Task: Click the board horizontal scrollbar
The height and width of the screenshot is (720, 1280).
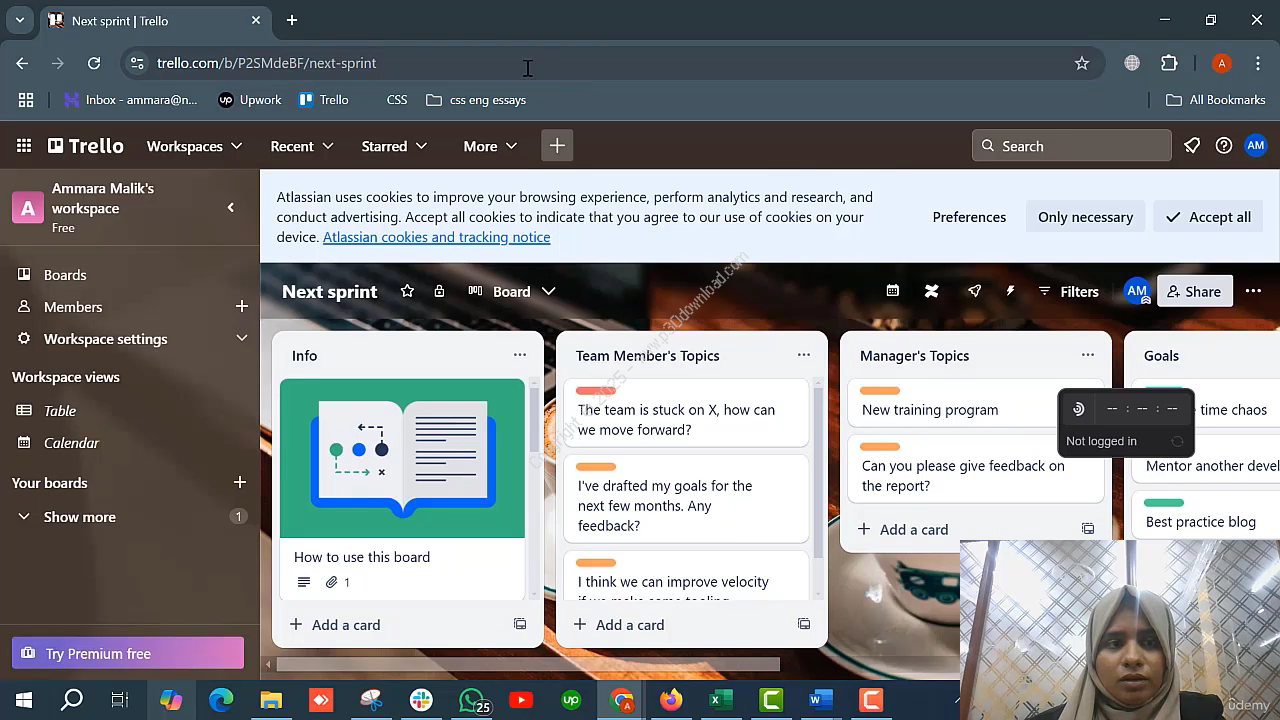Action: click(x=527, y=664)
